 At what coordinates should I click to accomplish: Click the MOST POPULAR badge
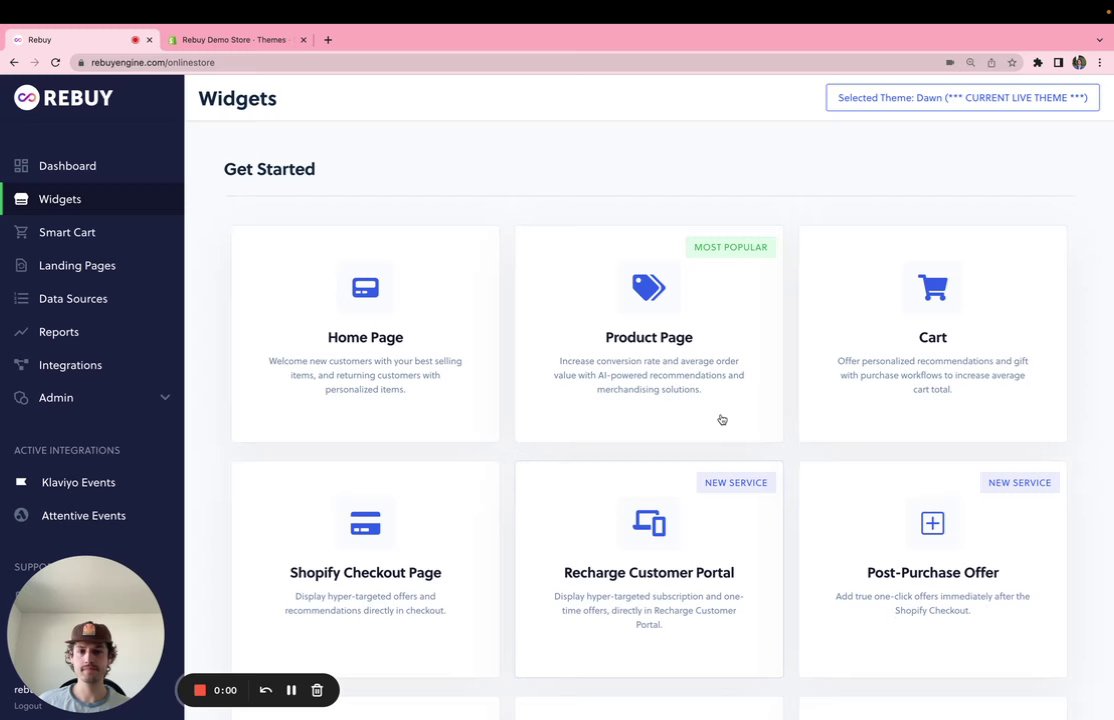click(730, 247)
